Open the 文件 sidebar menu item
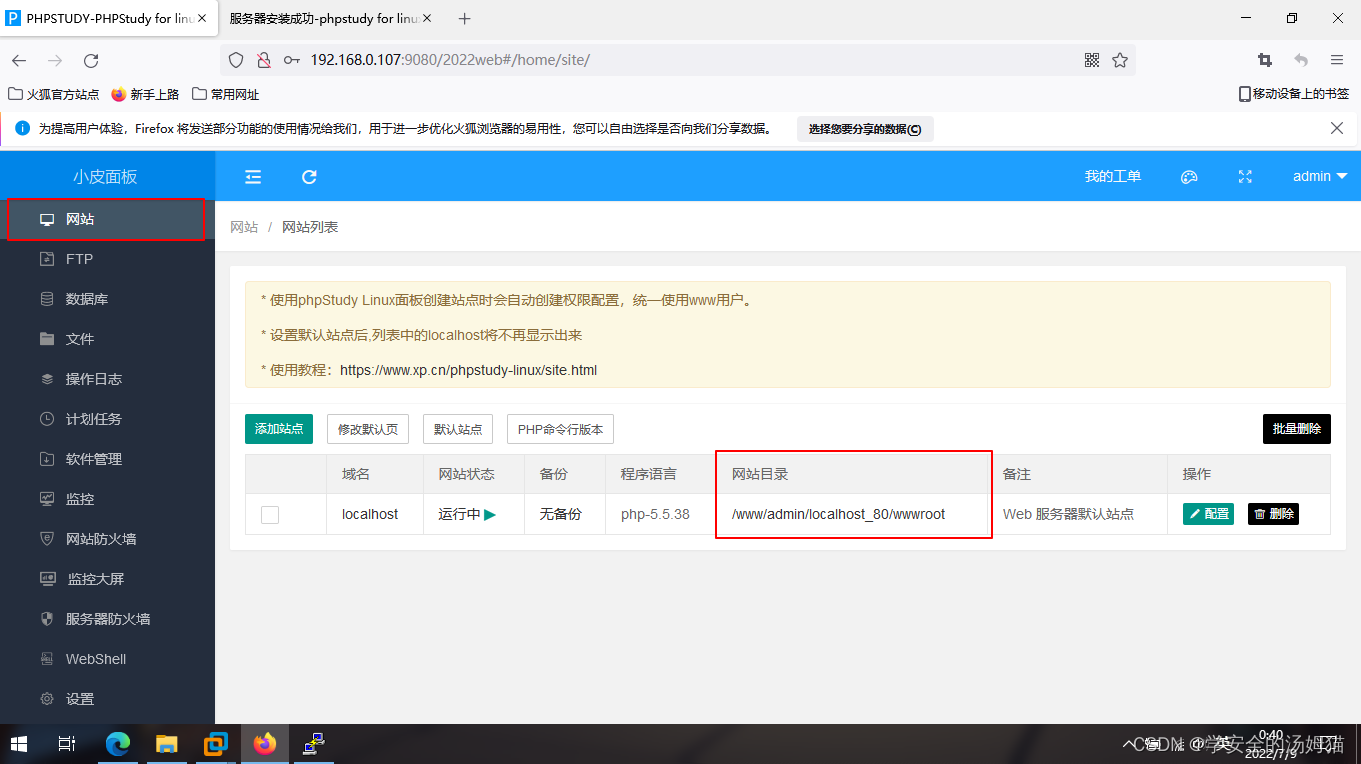The height and width of the screenshot is (764, 1361). coord(107,339)
